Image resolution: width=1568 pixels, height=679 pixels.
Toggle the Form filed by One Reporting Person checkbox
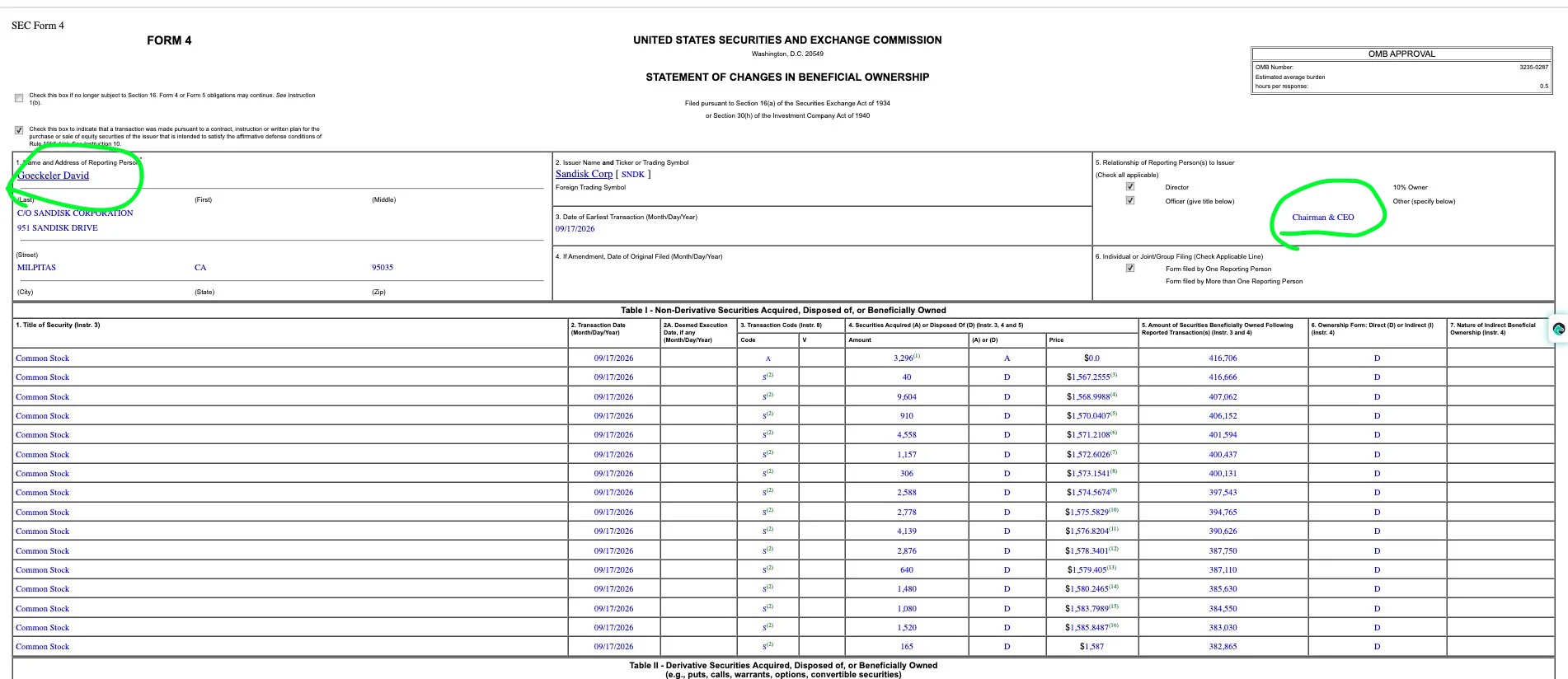1130,268
